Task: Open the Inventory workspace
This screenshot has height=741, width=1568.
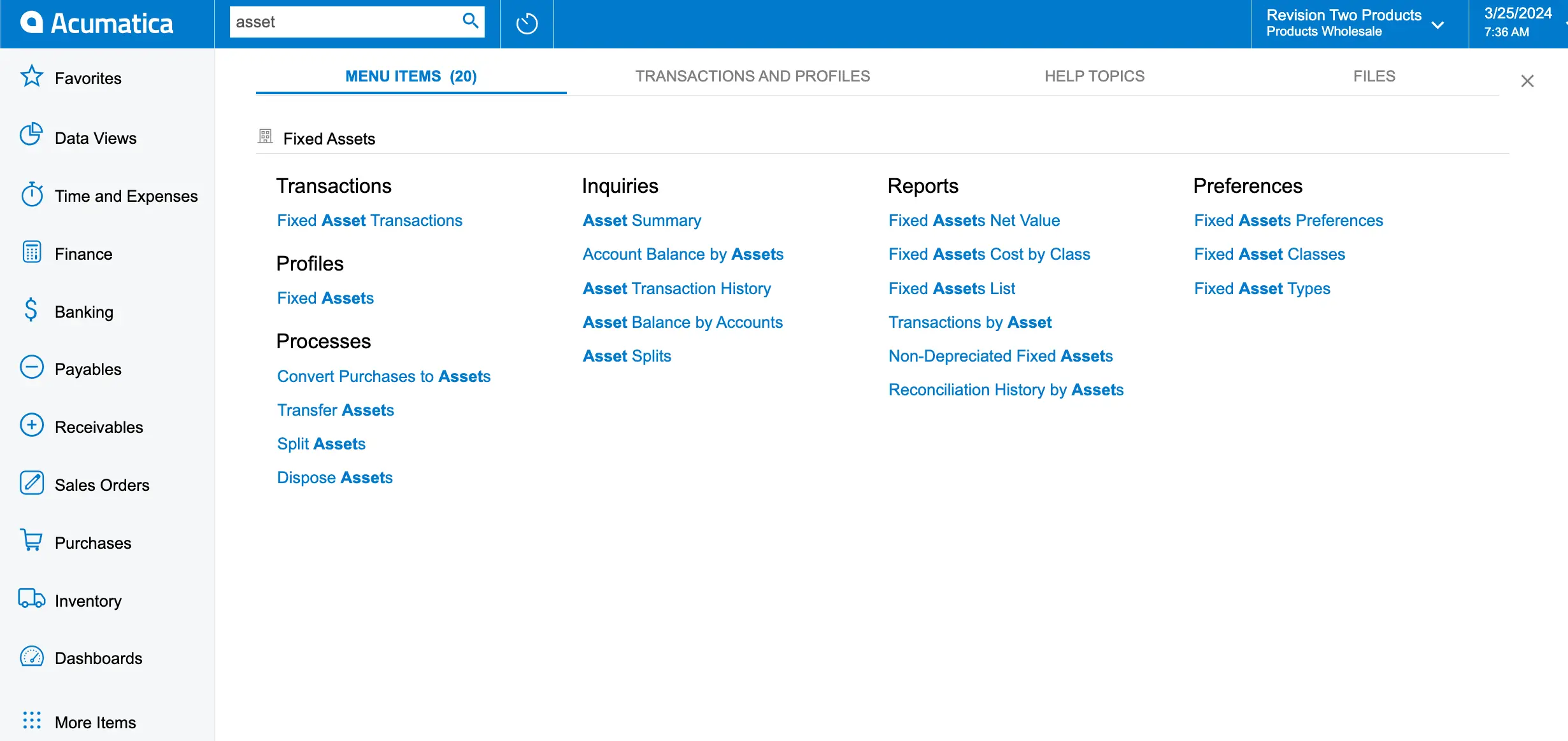Action: [x=88, y=601]
